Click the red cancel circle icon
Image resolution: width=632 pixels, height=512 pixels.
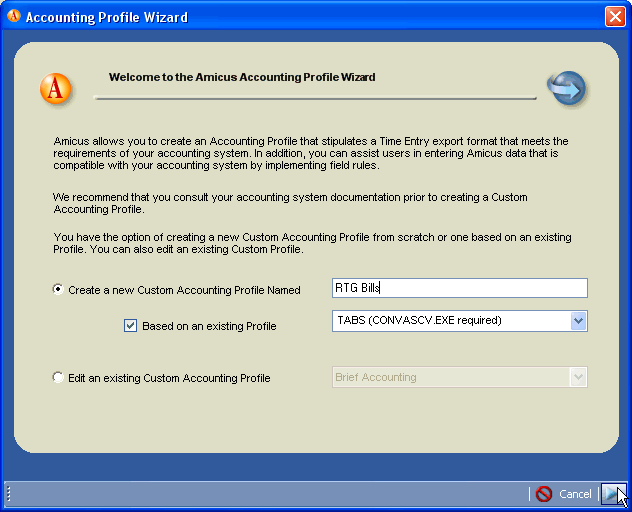coord(544,494)
